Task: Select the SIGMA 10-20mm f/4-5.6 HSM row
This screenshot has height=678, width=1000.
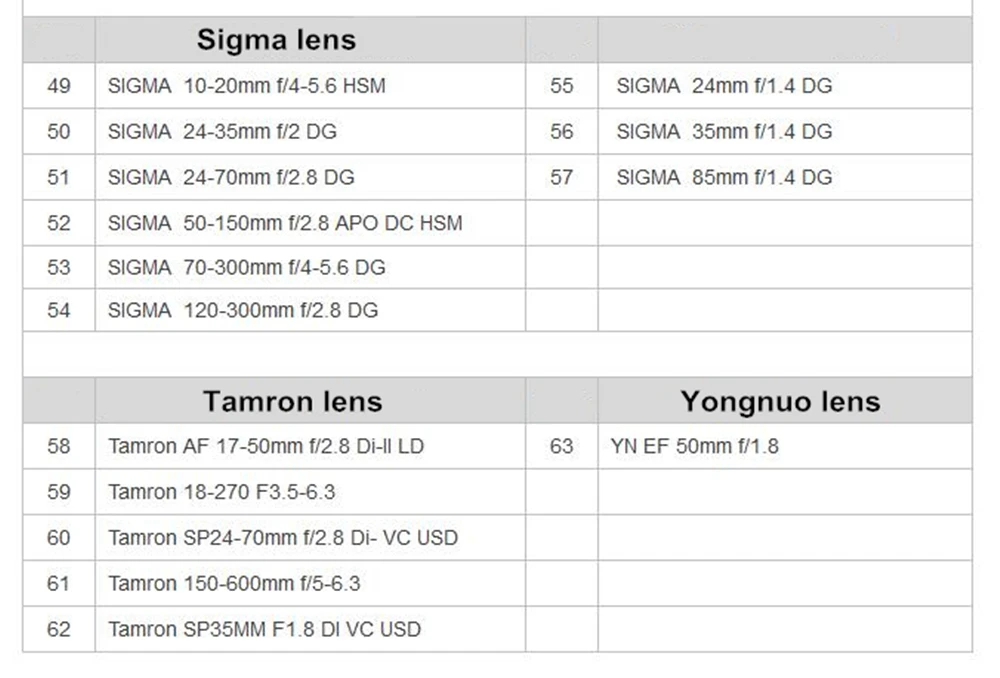Action: pyautogui.click(x=246, y=85)
